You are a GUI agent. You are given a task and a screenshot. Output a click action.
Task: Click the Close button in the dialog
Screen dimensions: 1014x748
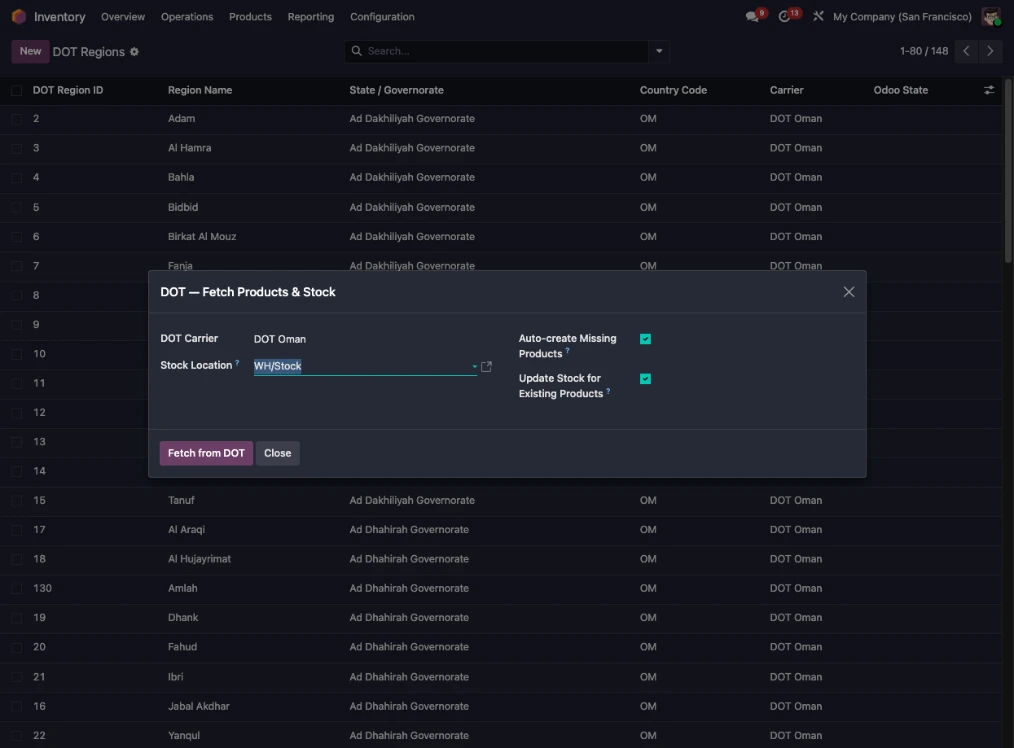click(277, 453)
